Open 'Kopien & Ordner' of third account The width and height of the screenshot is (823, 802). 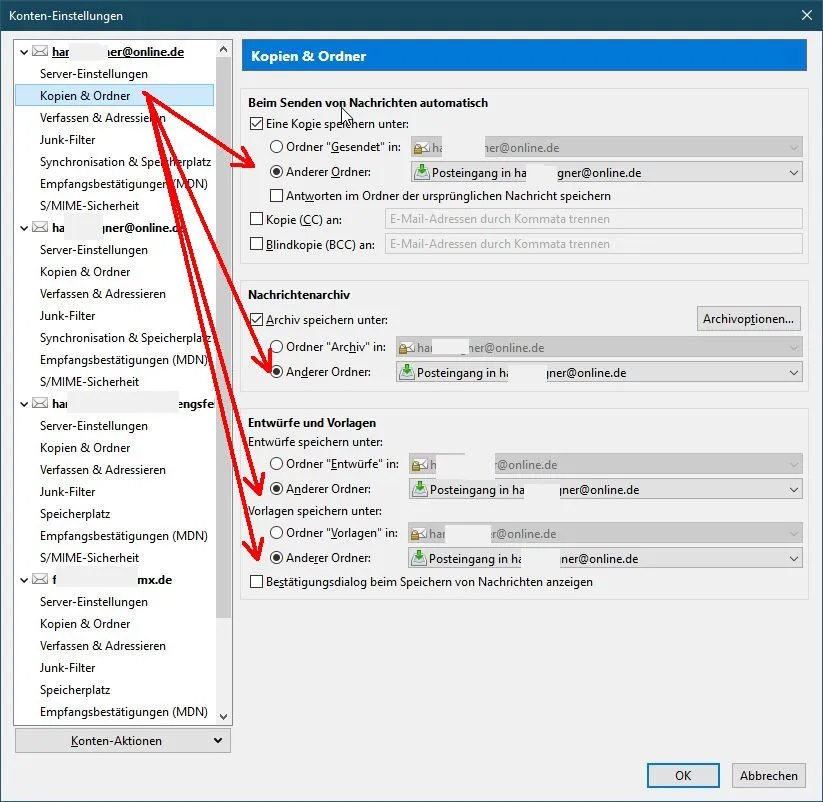pyautogui.click(x=85, y=448)
